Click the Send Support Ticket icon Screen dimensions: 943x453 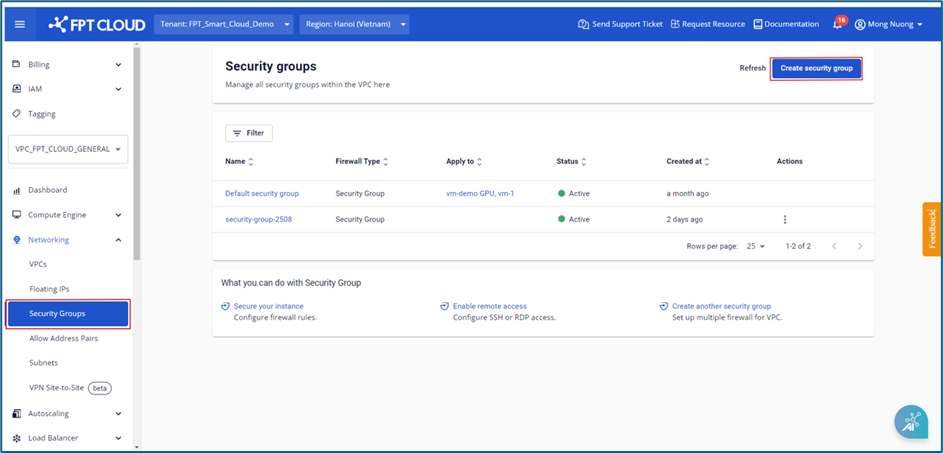[583, 24]
